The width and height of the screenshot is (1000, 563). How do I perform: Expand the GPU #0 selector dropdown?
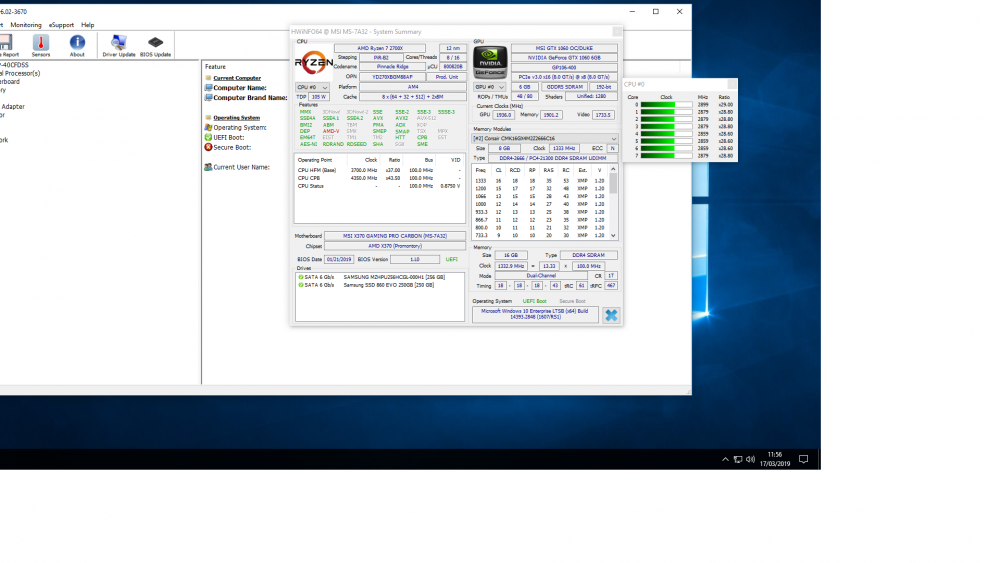[x=491, y=87]
